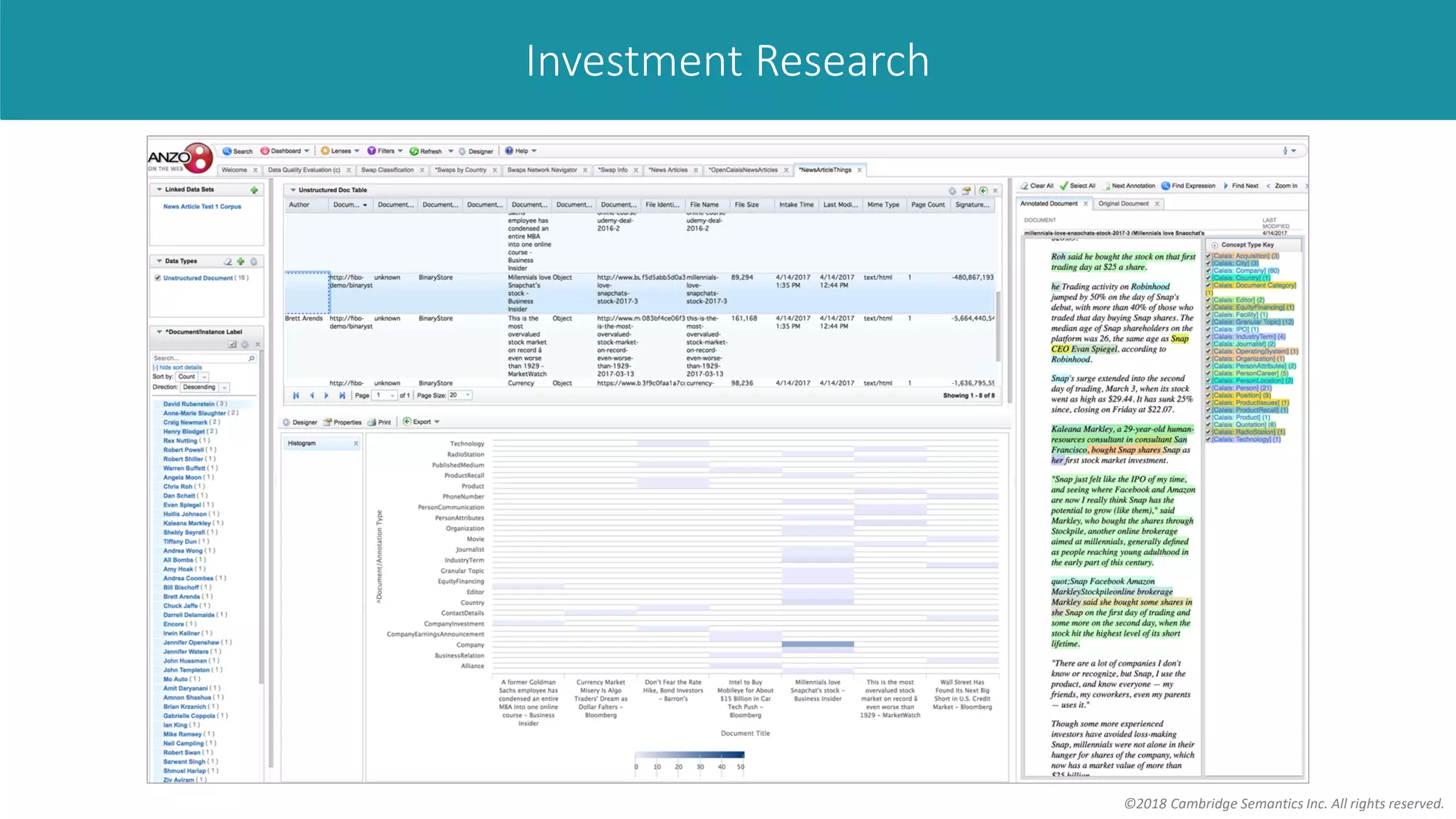Switch to the Original Document tab
Viewport: 1456px width, 819px height.
pos(1123,204)
